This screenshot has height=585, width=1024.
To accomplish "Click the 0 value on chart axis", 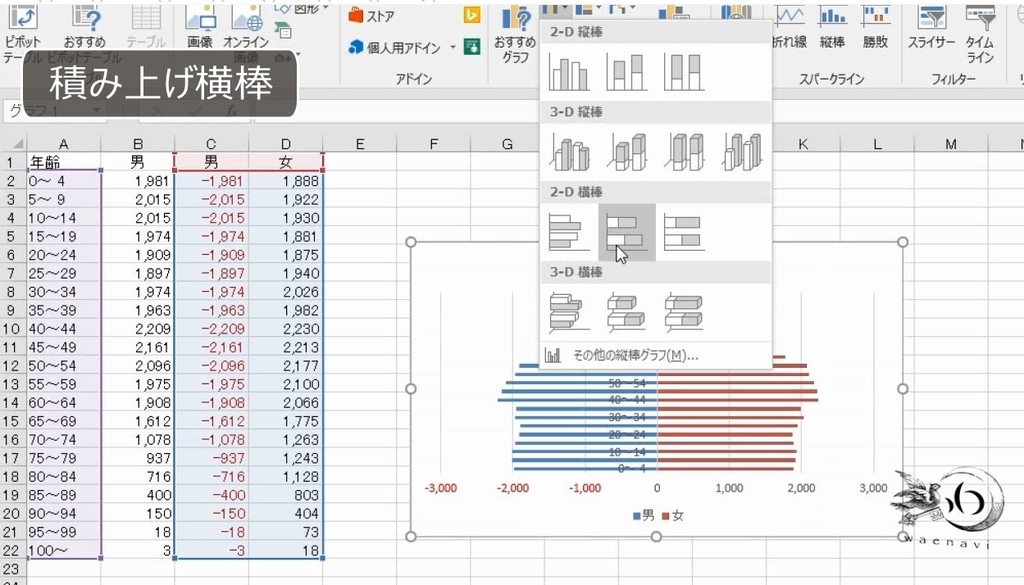I will point(657,488).
